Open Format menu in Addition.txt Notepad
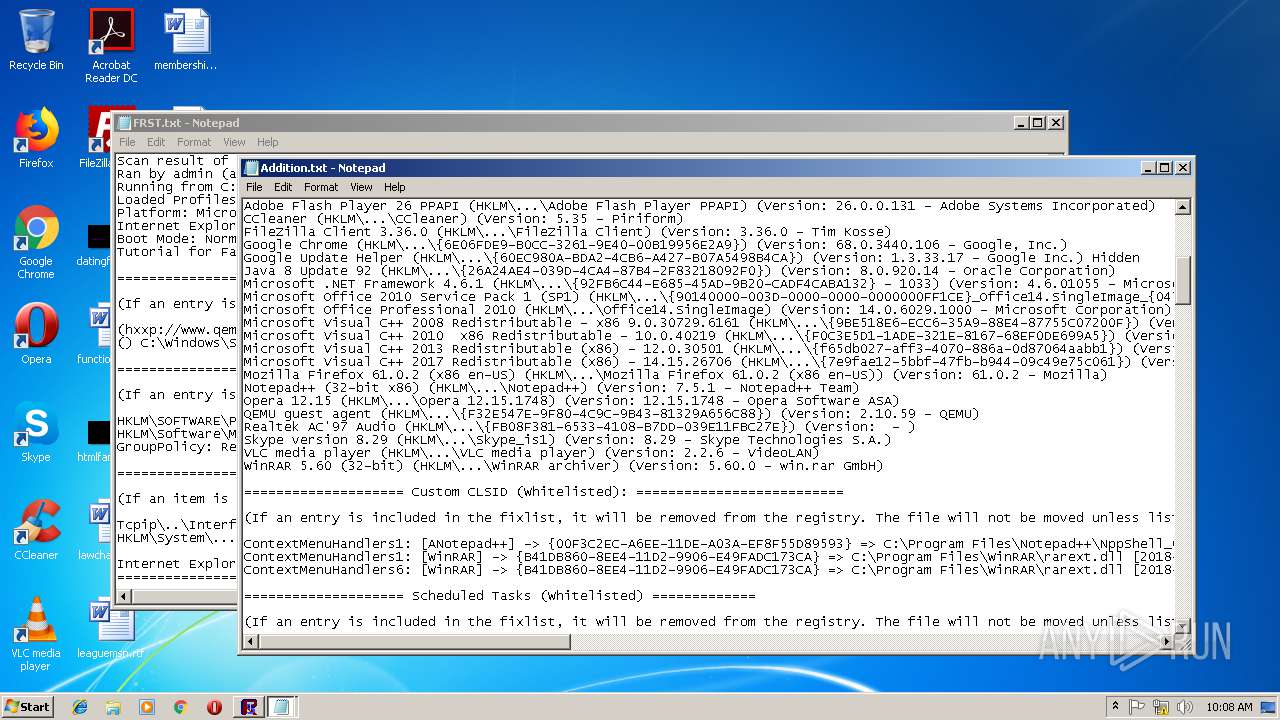This screenshot has height=720, width=1280. click(321, 187)
